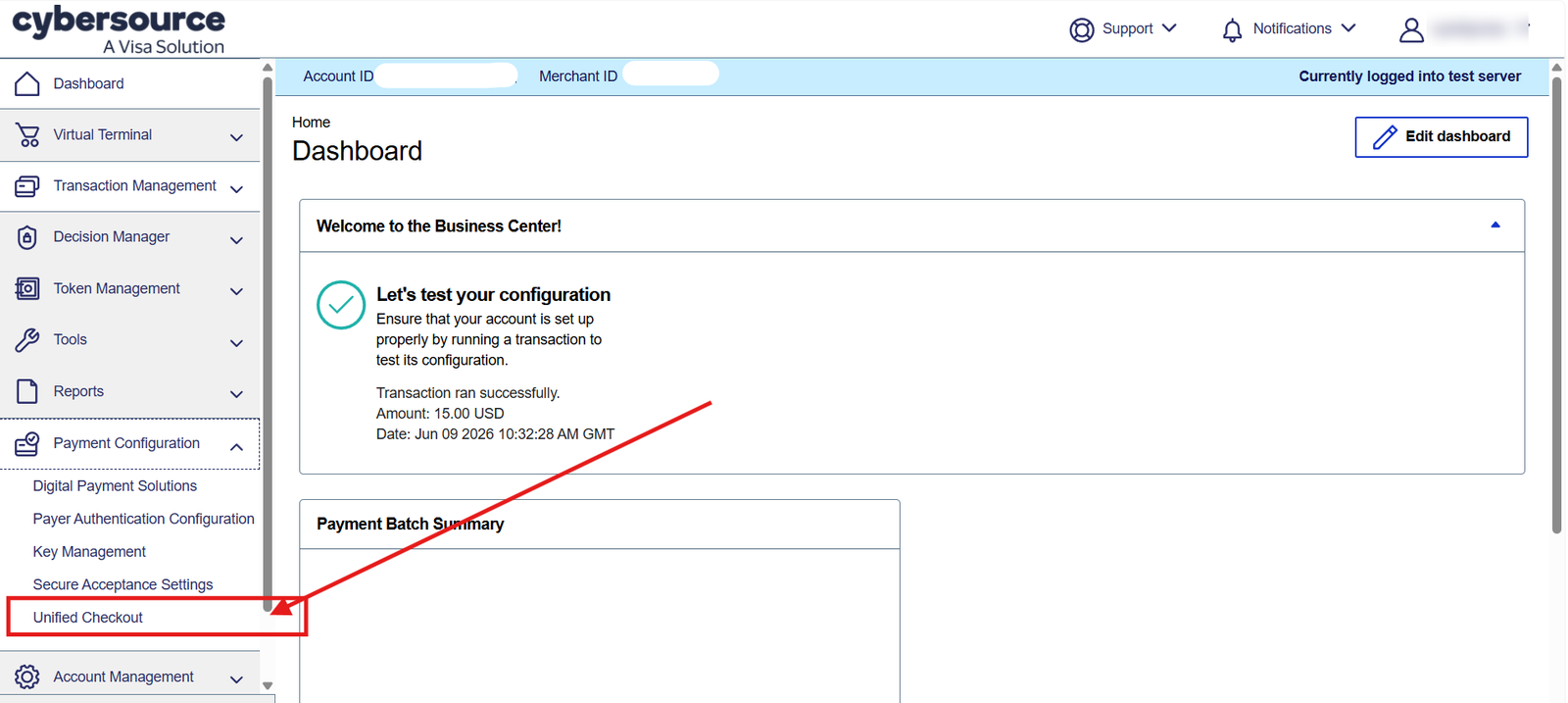Select Key Management
Viewport: 1568px width, 703px height.
point(89,552)
